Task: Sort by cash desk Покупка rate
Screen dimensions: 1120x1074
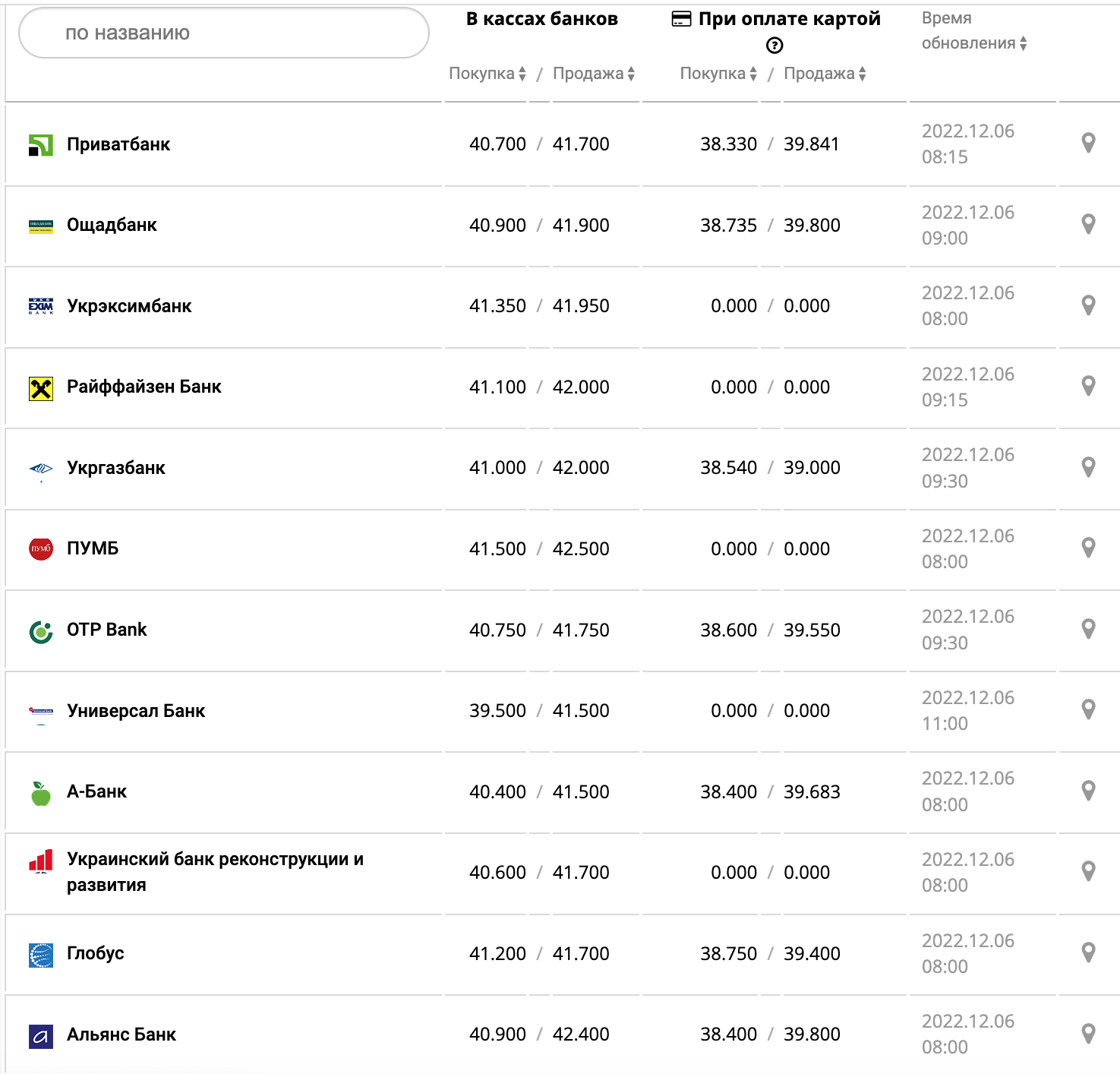Action: (487, 74)
